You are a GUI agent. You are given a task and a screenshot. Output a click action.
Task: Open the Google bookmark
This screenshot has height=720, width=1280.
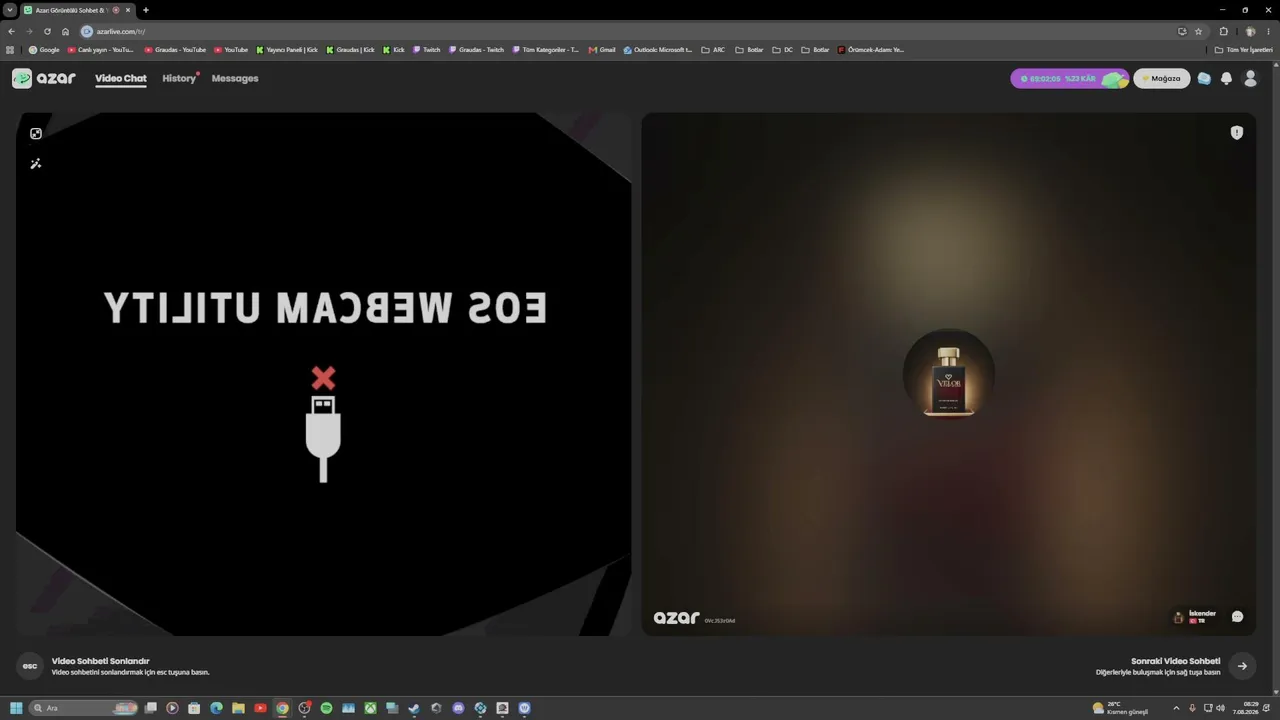44,50
